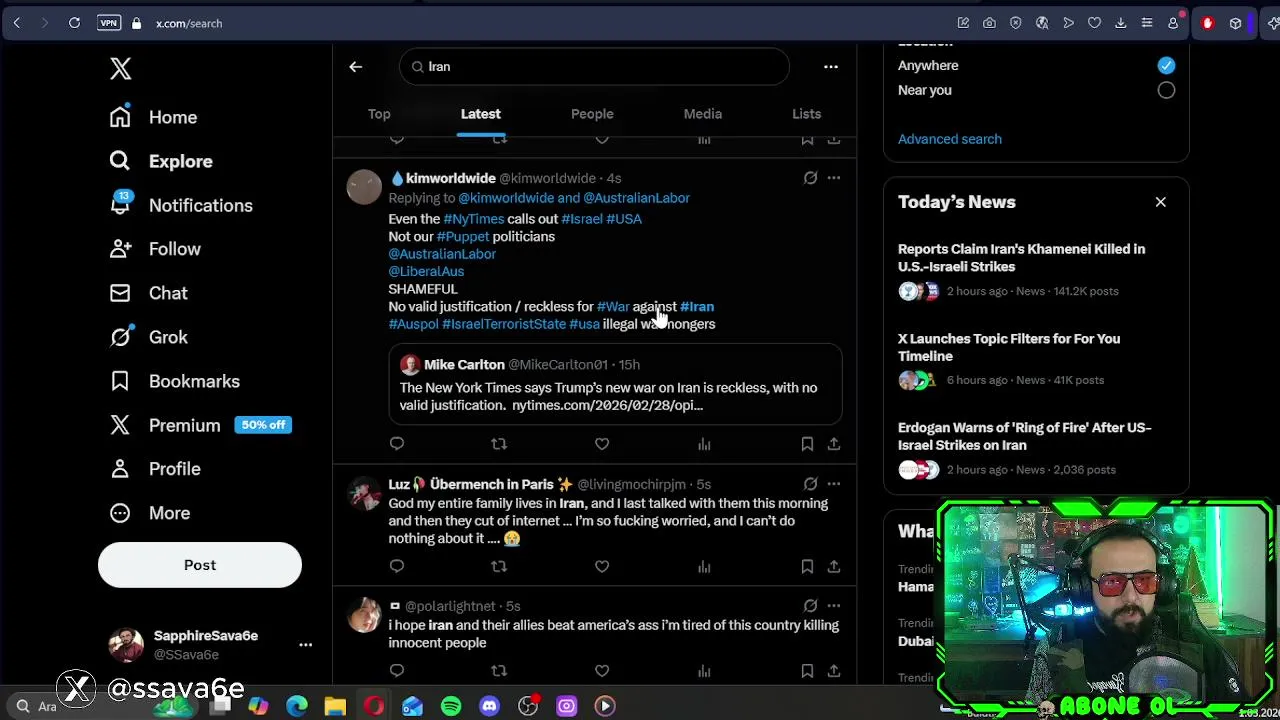Viewport: 1280px width, 720px height.
Task: Close the Today's News panel
Action: click(1161, 202)
